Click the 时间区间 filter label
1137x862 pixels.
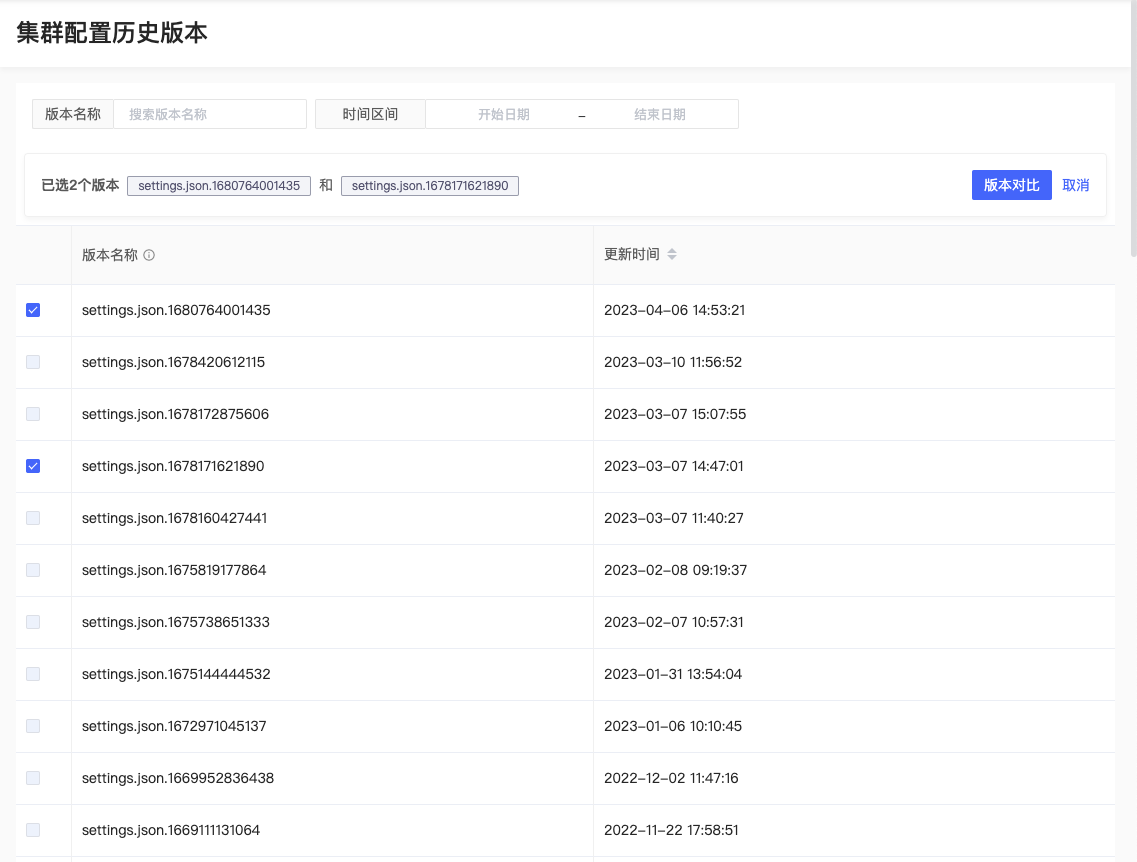(x=371, y=115)
